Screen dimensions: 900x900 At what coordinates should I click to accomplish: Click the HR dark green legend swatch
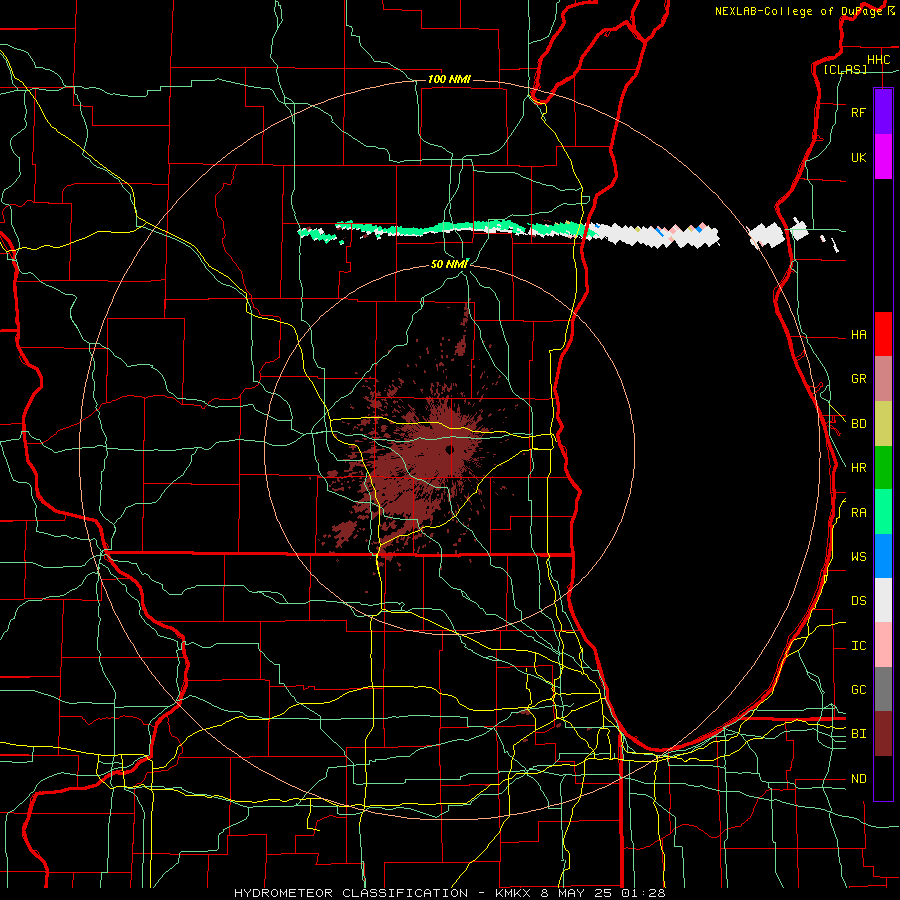click(x=883, y=468)
